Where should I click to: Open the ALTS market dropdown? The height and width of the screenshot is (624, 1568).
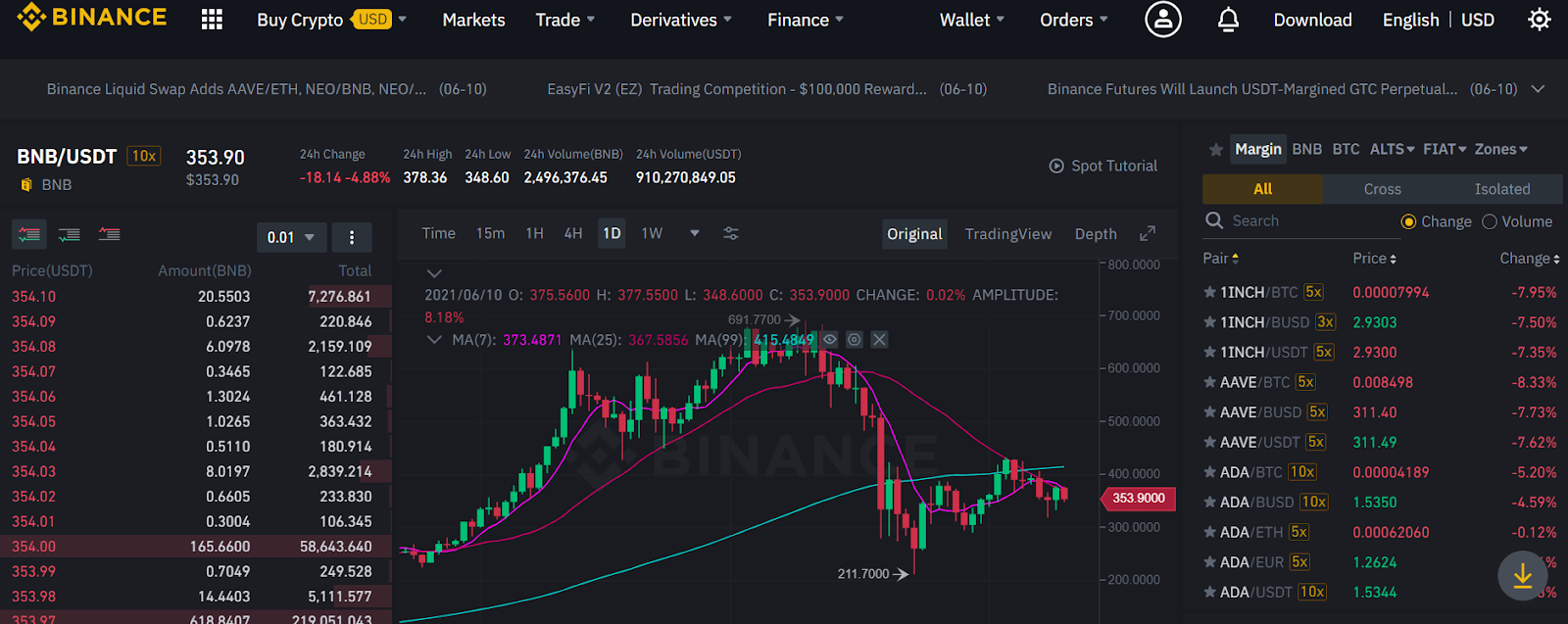(x=1392, y=149)
